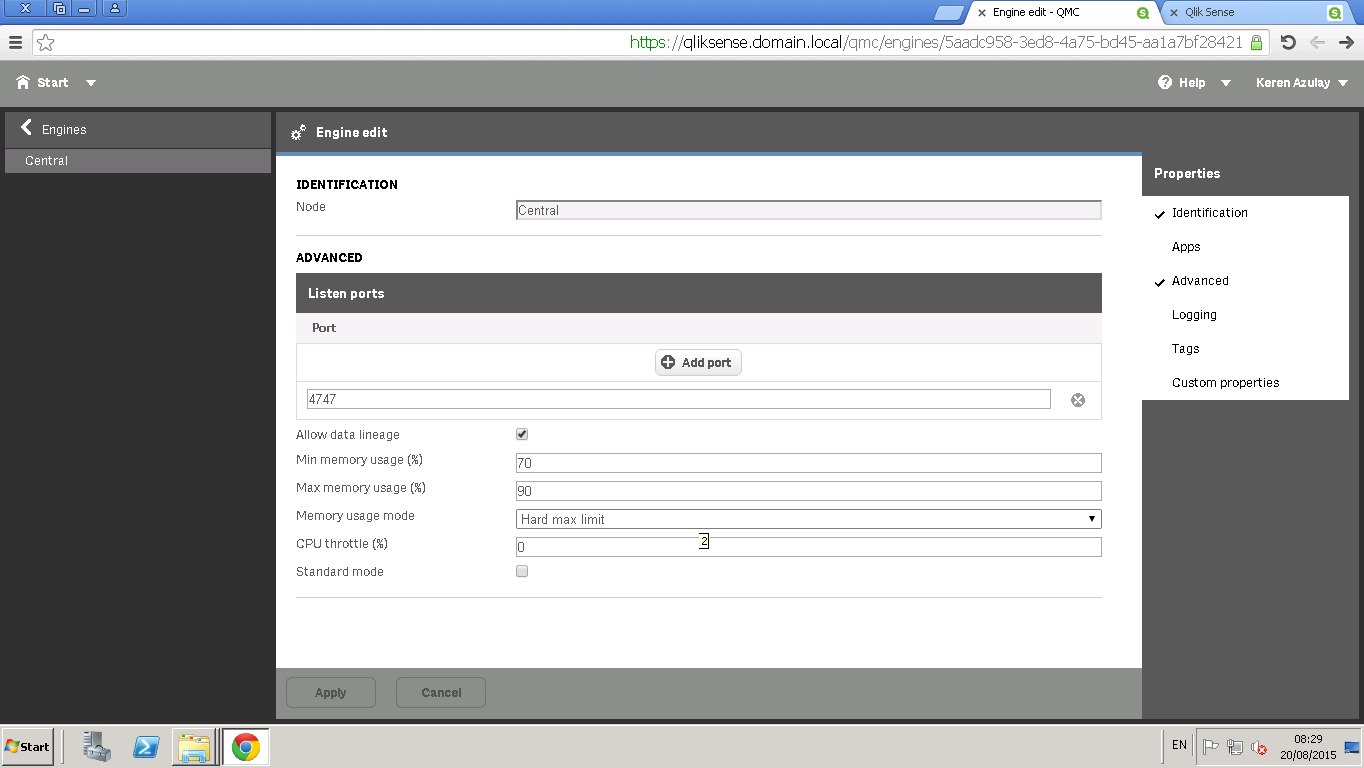Image resolution: width=1364 pixels, height=768 pixels.
Task: Click the user profile icon in the title bar
Action: pos(114,8)
